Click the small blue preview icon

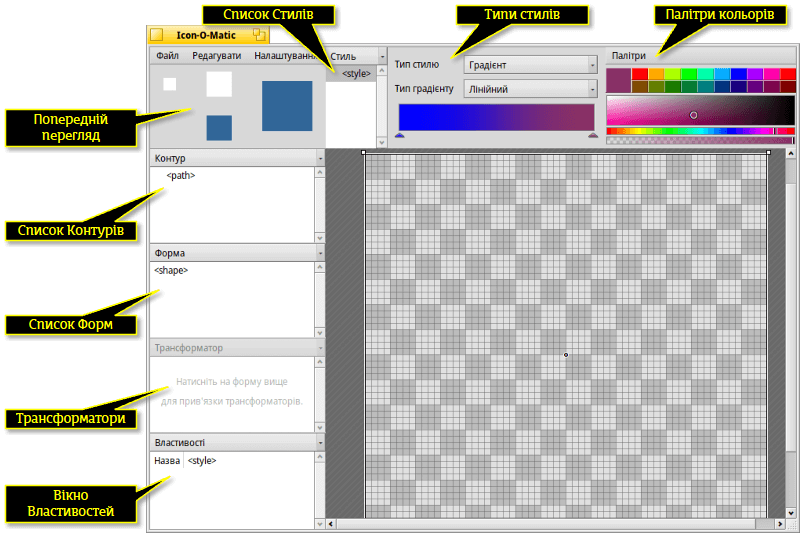coord(219,128)
